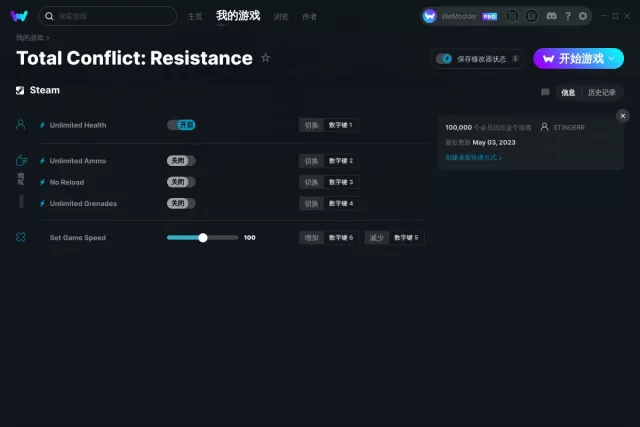Image resolution: width=640 pixels, height=427 pixels.
Task: Open the help question mark icon
Action: (568, 16)
